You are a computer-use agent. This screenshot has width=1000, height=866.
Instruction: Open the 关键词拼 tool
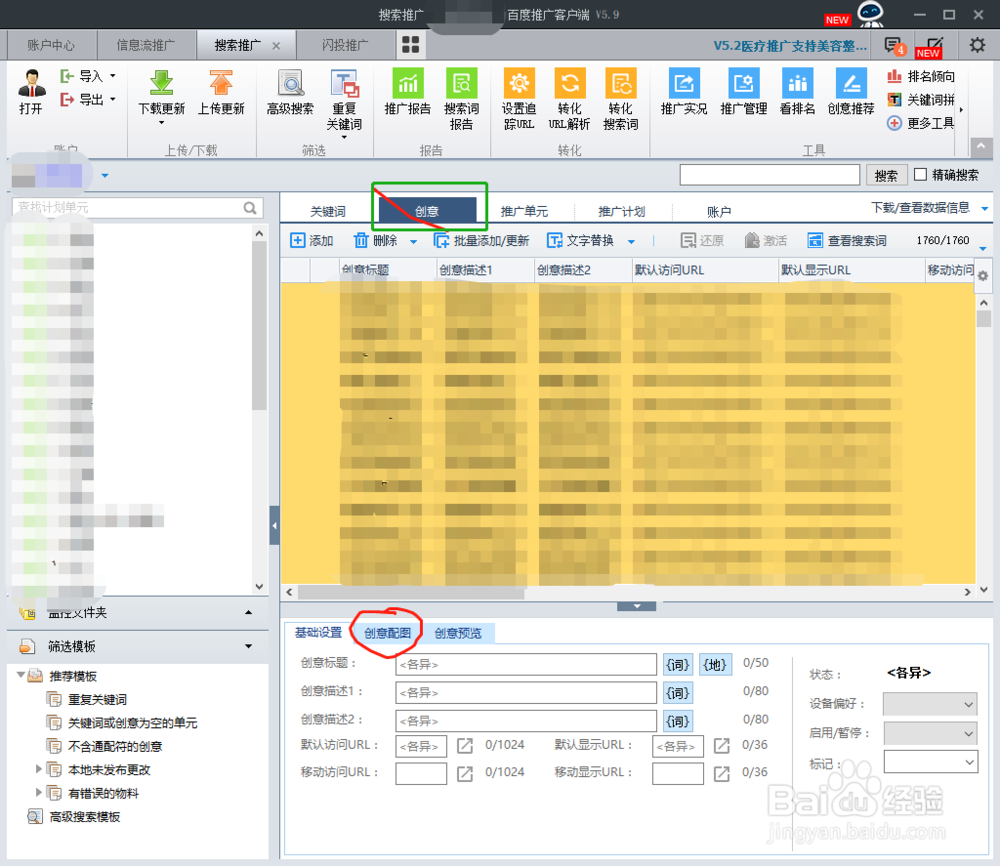921,99
